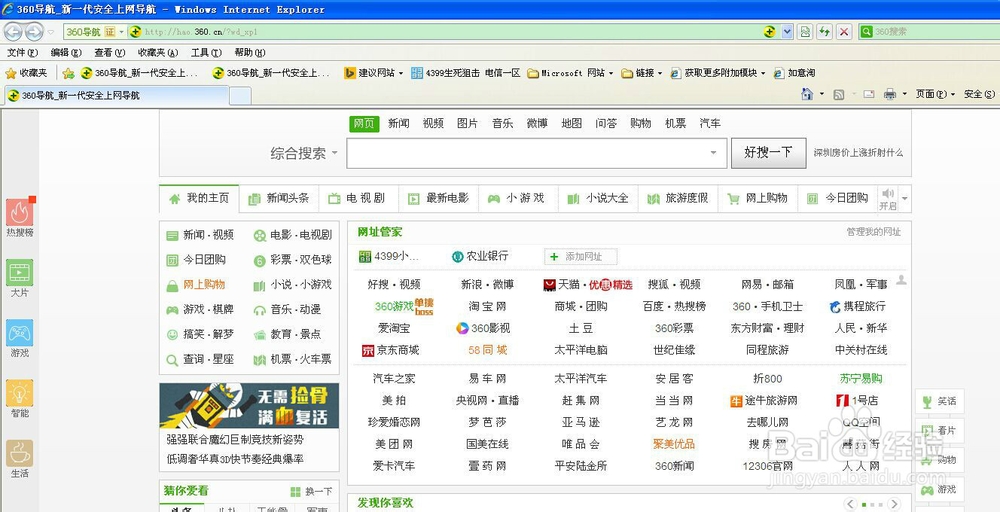Click the browser Back arrow button
Viewport: 1000px width, 512px height.
click(x=13, y=31)
